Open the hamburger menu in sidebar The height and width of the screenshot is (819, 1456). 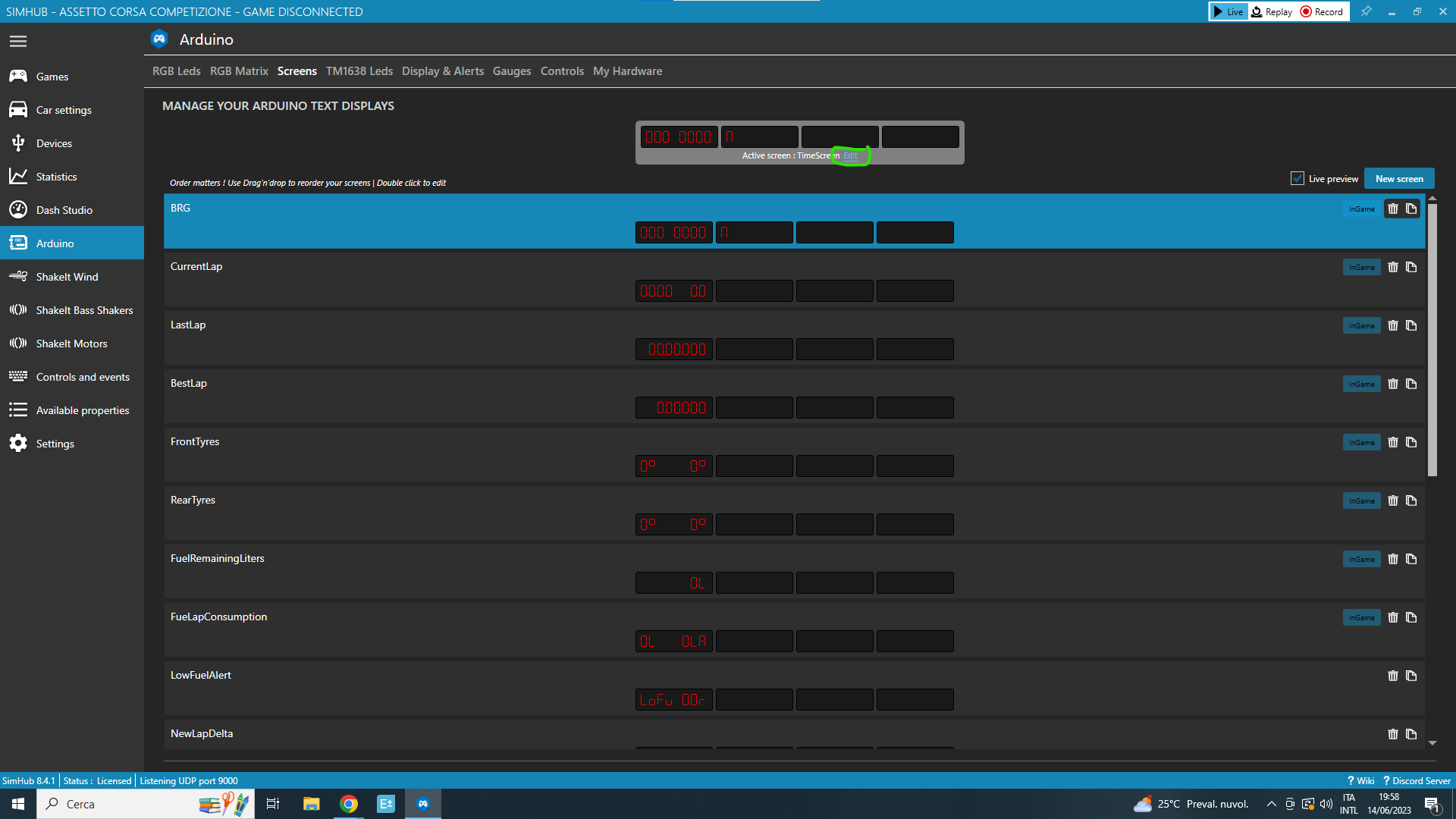click(x=18, y=41)
